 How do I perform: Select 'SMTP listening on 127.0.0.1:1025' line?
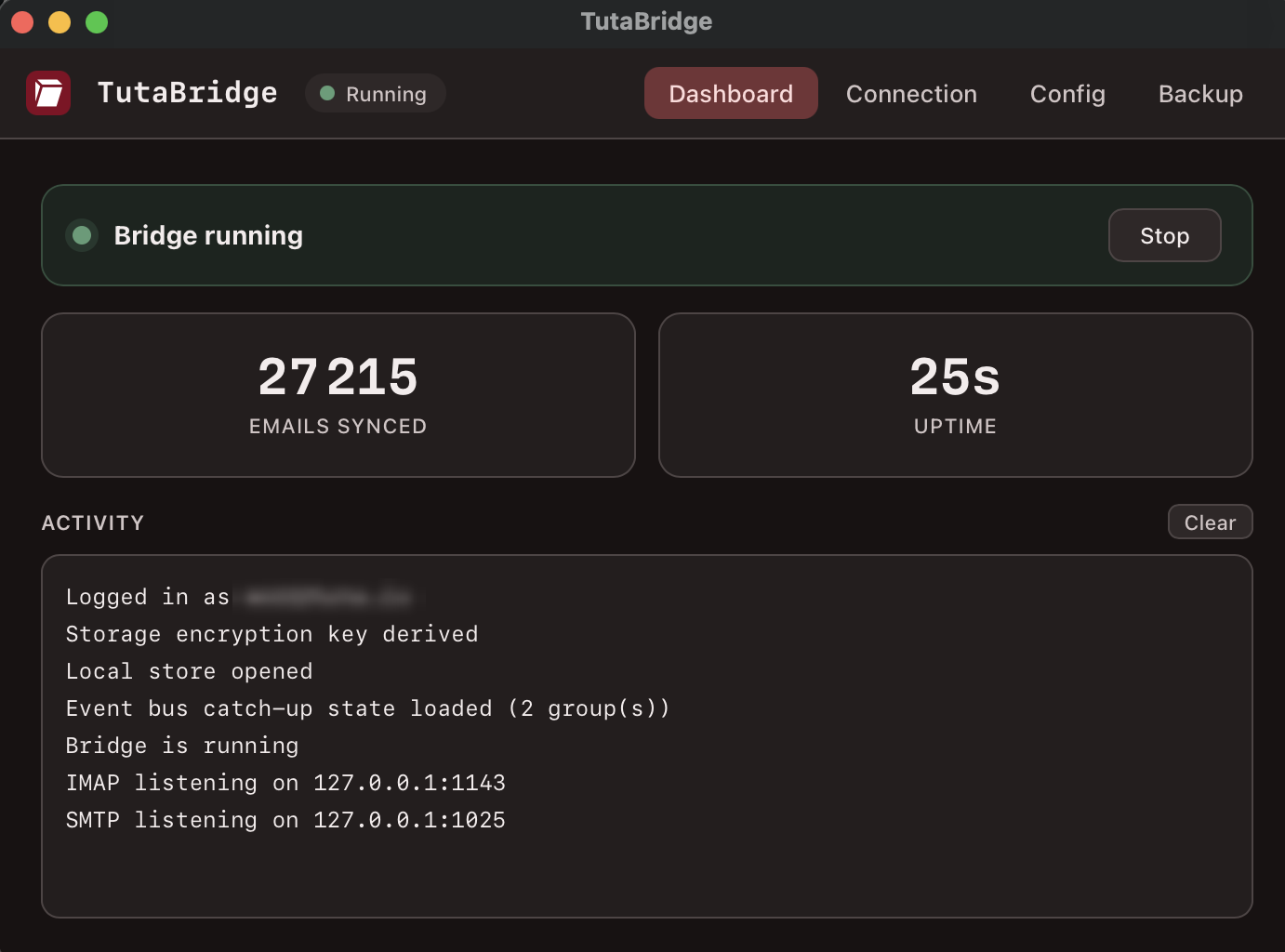(285, 820)
